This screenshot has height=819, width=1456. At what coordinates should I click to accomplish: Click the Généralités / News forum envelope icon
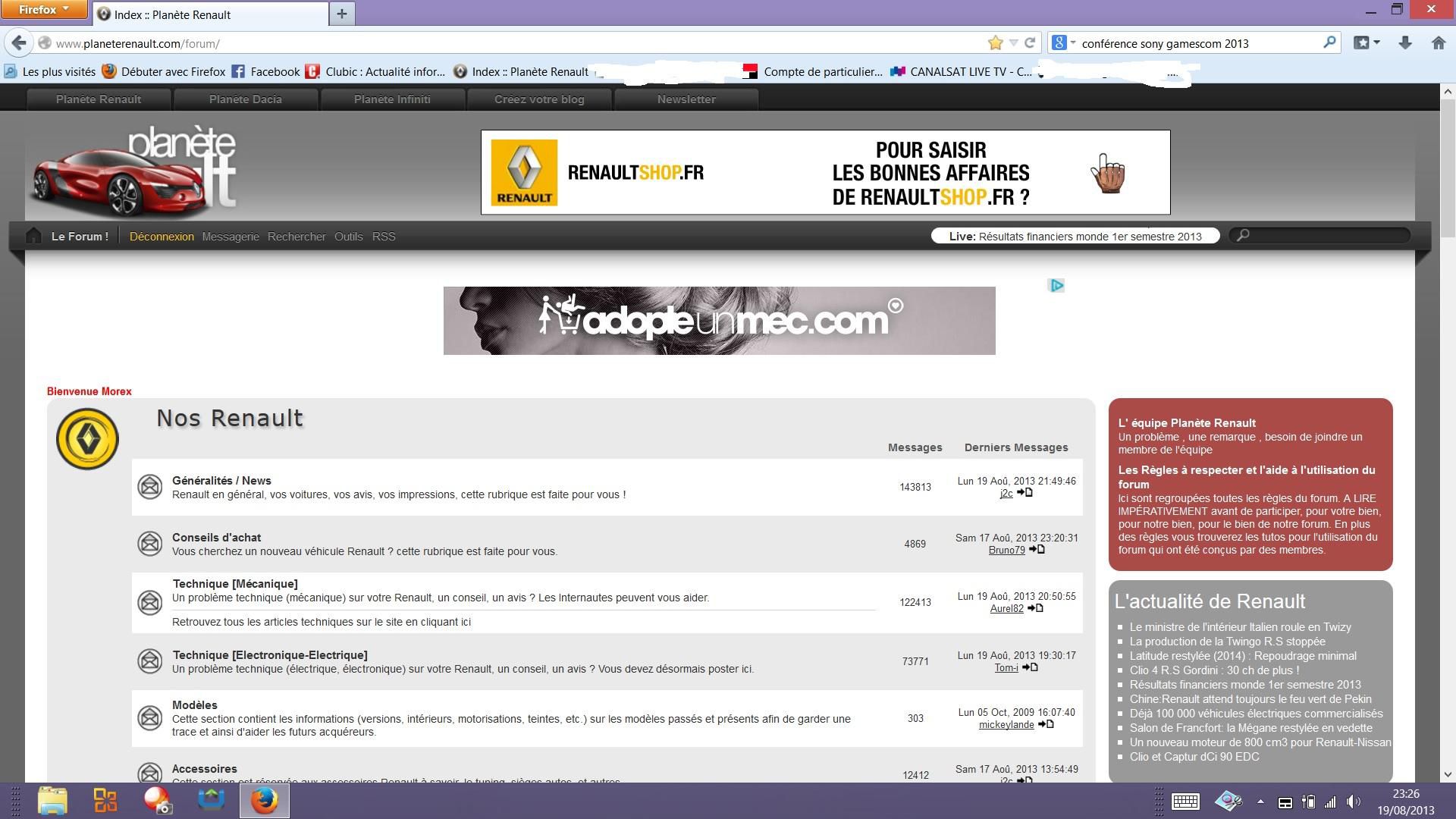149,487
